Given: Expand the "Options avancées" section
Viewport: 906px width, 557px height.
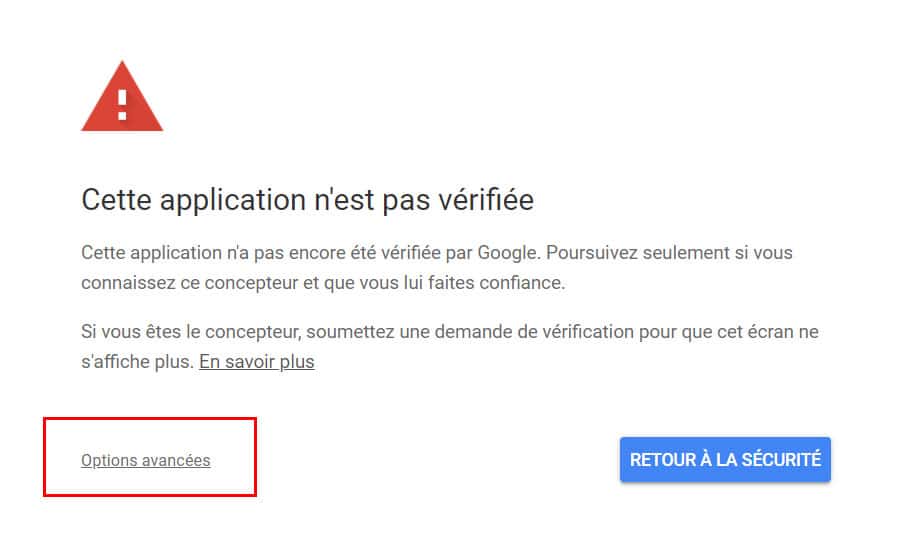Looking at the screenshot, I should click(146, 461).
